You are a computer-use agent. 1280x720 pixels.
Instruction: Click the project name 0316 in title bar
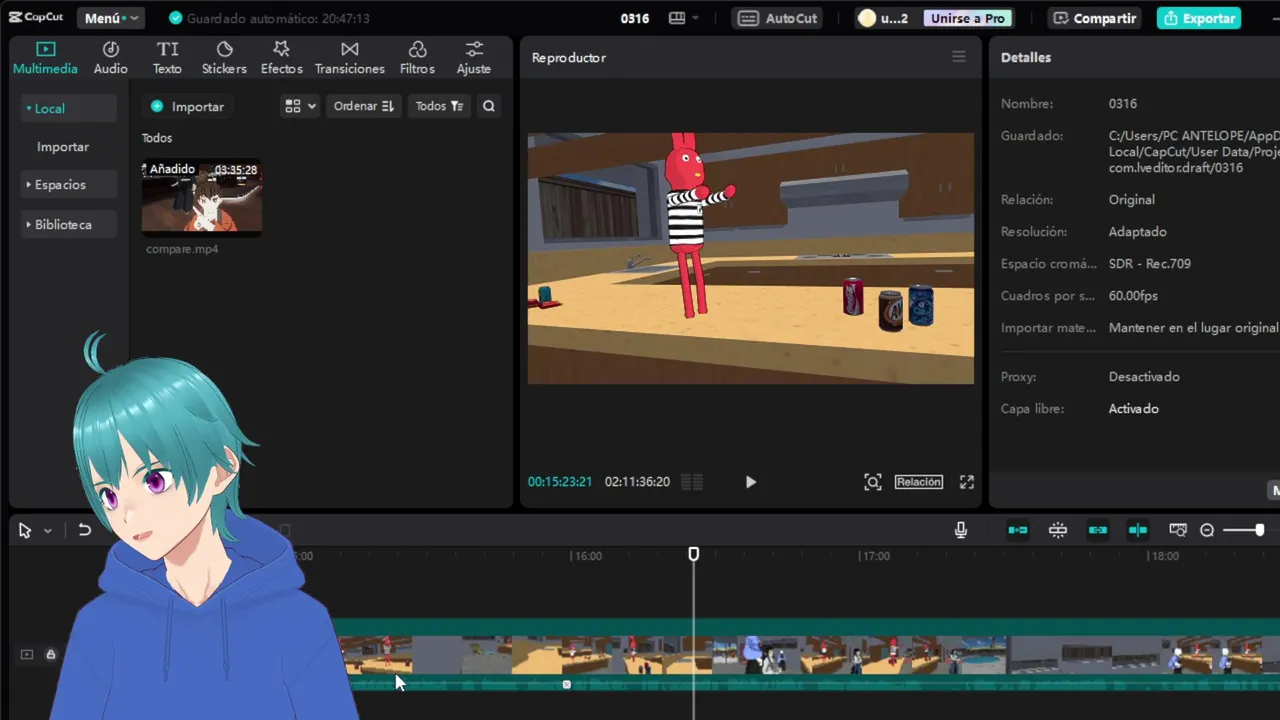[x=634, y=18]
